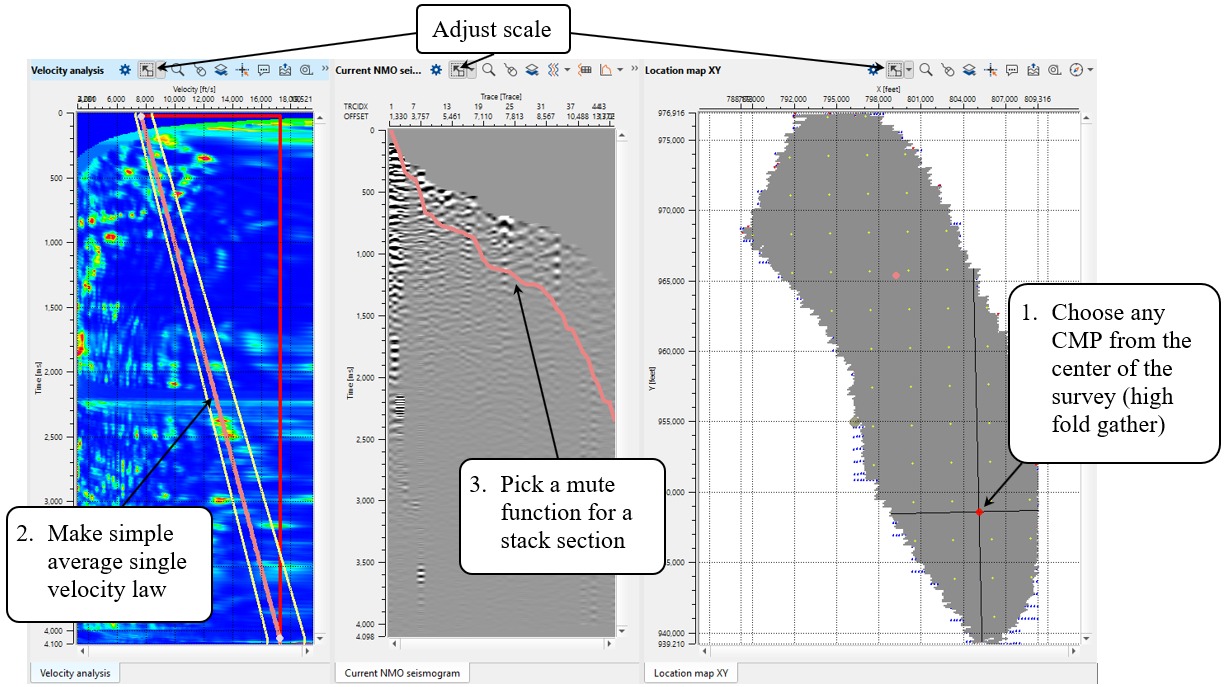Toggle adjust scale button in Velocity analysis
This screenshot has height=687, width=1226.
coord(146,70)
